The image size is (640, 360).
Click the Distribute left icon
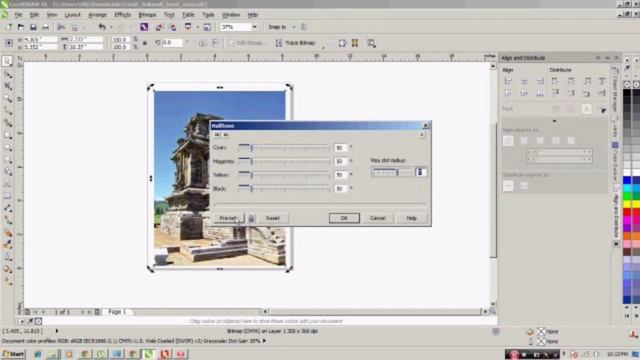point(555,81)
